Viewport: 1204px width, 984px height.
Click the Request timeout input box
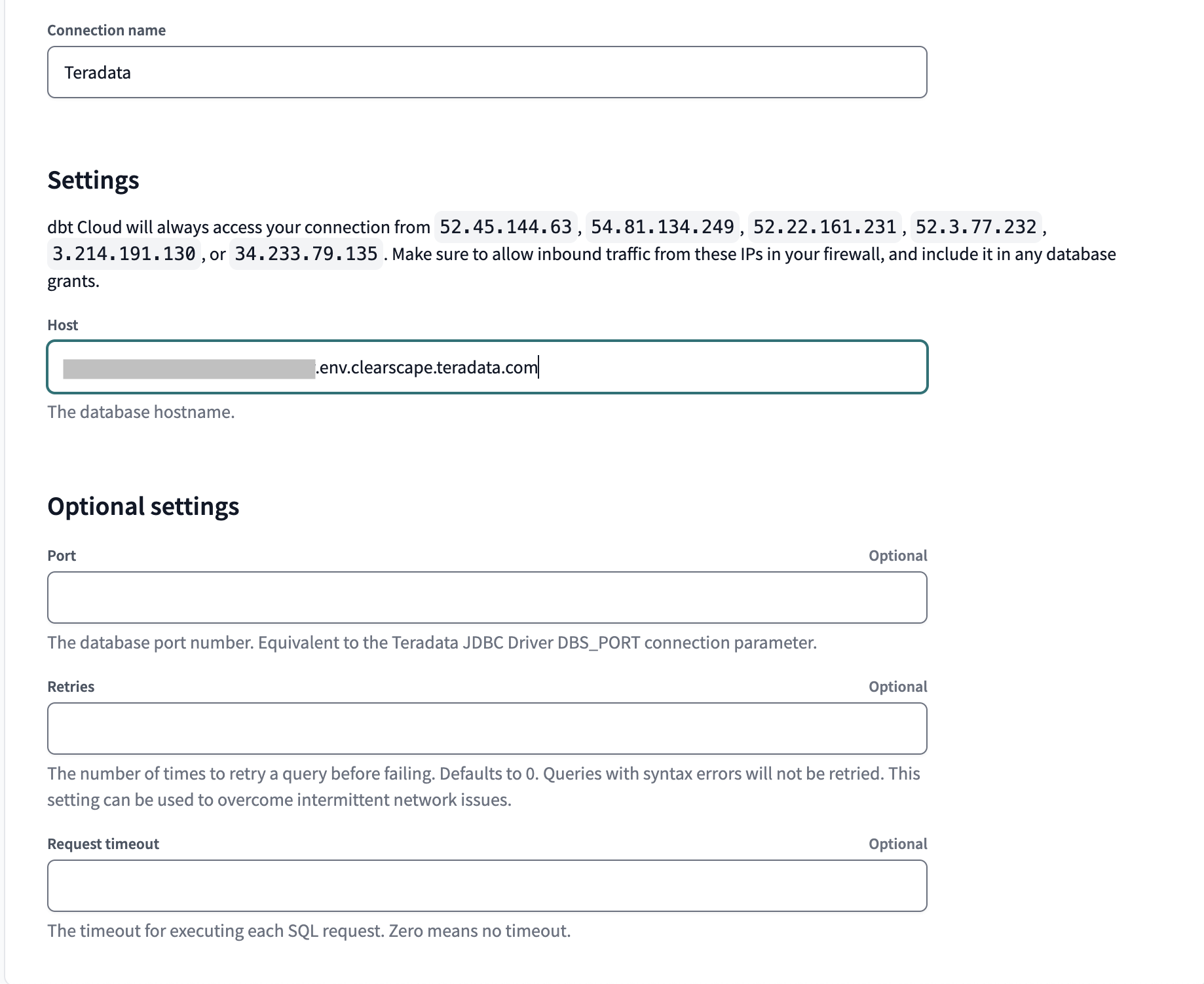click(x=487, y=885)
